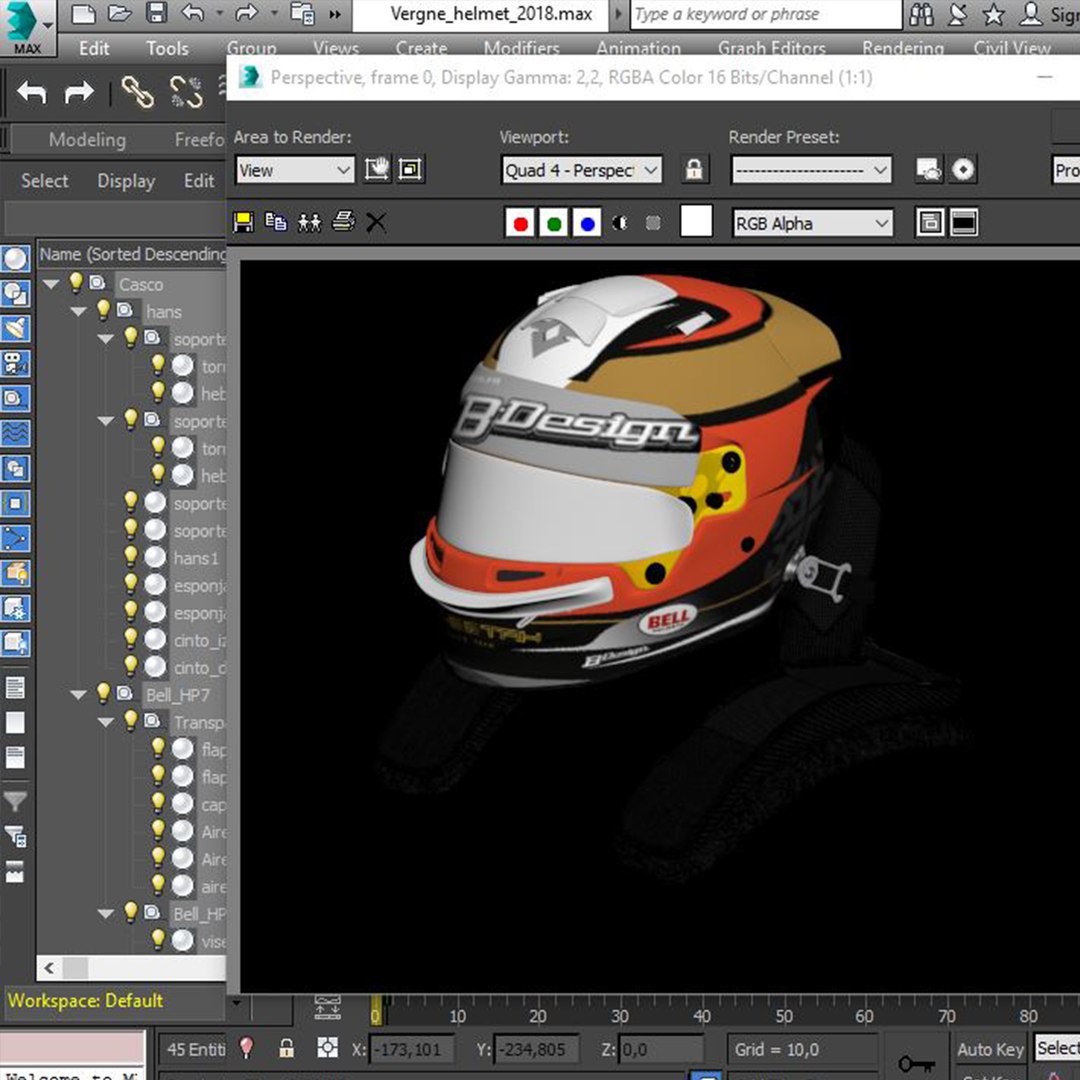
Task: Click Auto Region Selected icon
Action: pyautogui.click(x=411, y=169)
